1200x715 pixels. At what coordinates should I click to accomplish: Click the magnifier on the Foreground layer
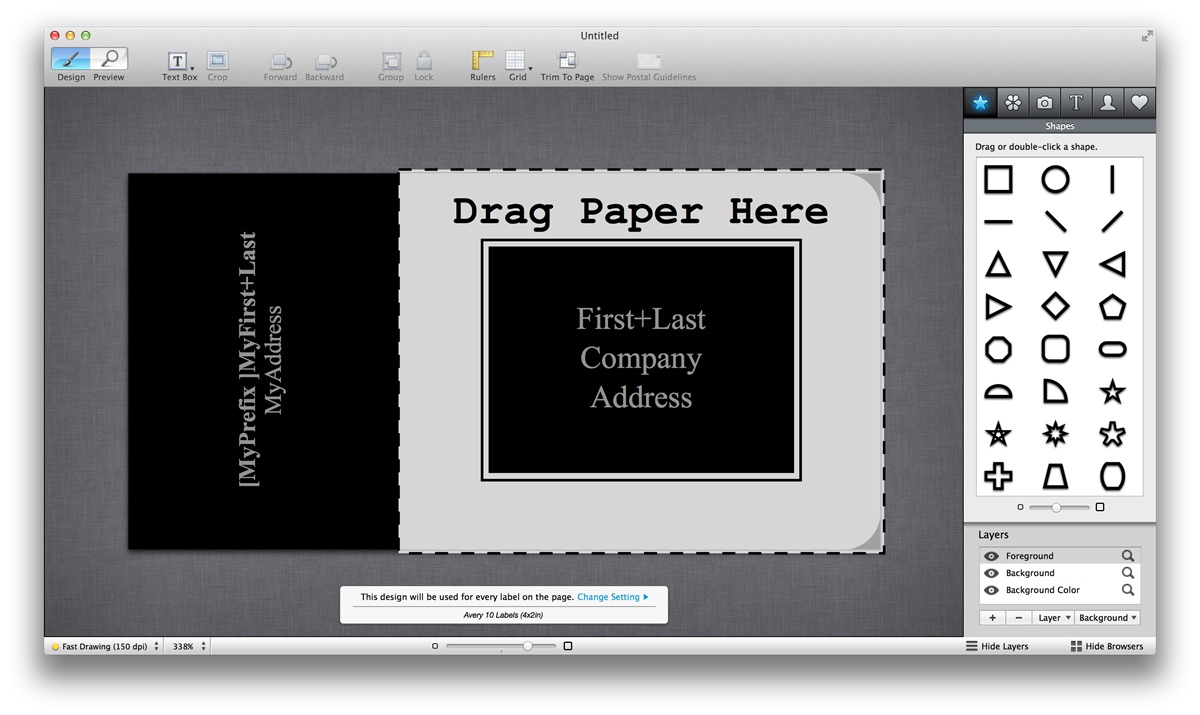coord(1127,556)
